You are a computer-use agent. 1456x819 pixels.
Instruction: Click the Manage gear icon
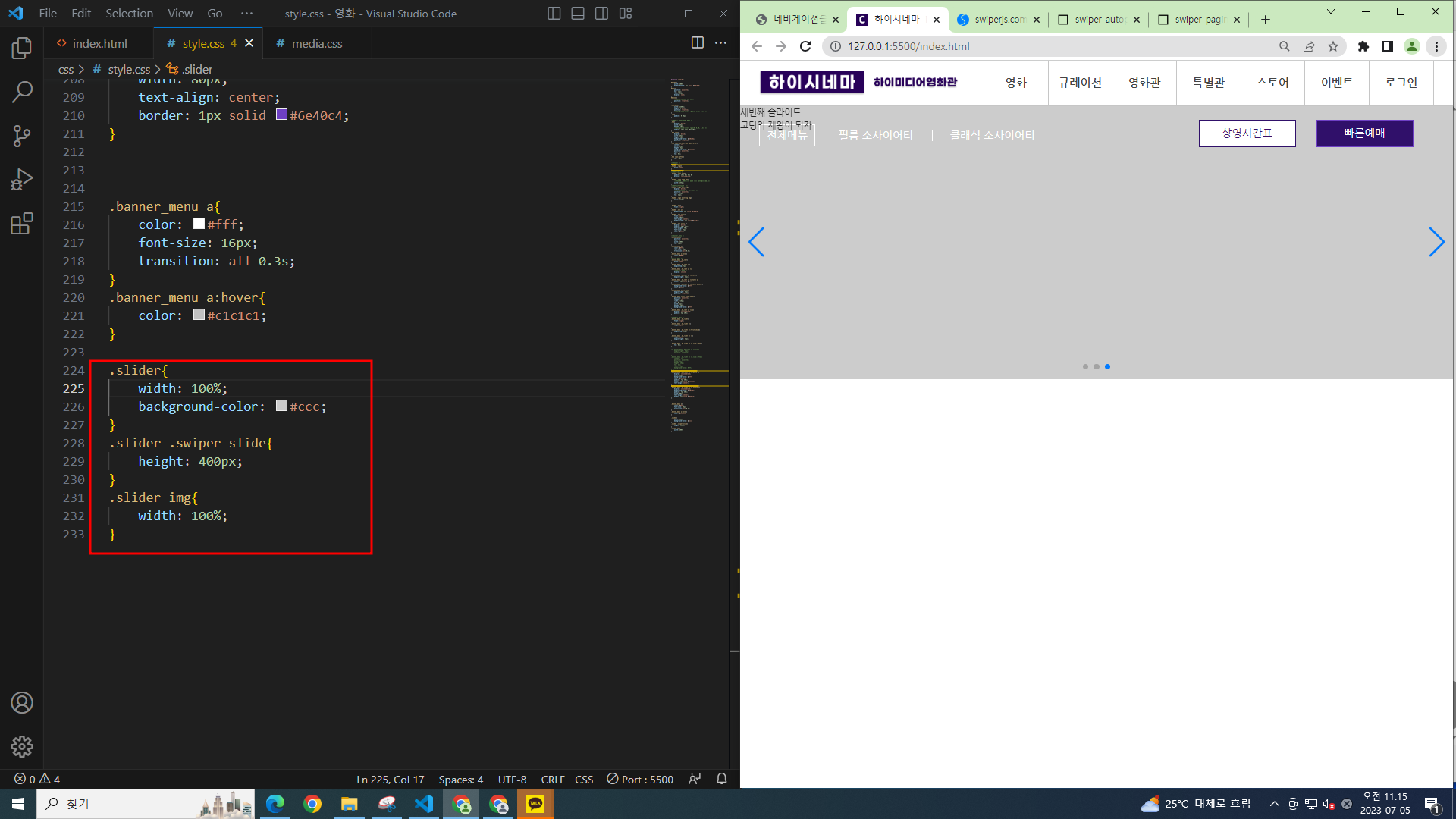22,747
